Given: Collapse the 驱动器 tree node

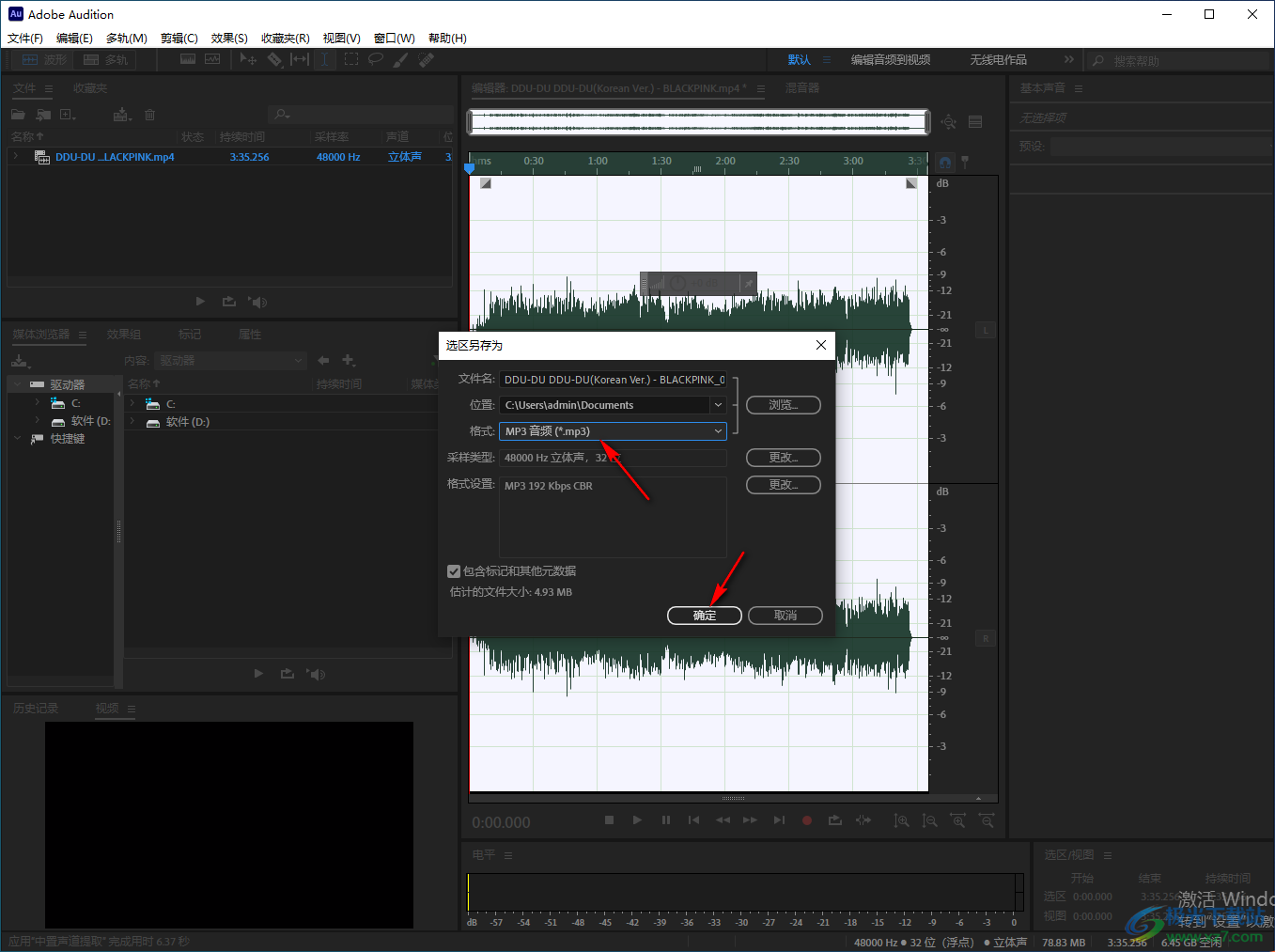Looking at the screenshot, I should (17, 384).
